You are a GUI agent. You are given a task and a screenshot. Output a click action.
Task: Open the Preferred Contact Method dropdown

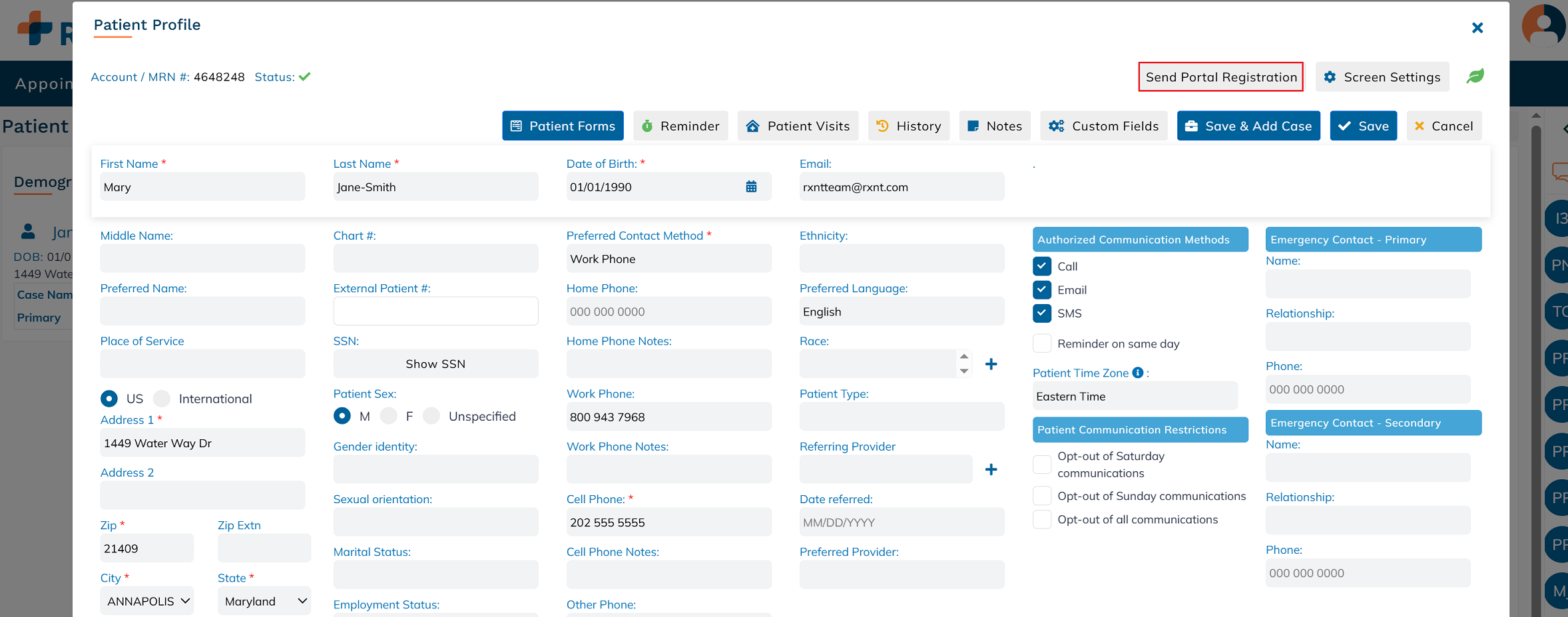pos(668,259)
